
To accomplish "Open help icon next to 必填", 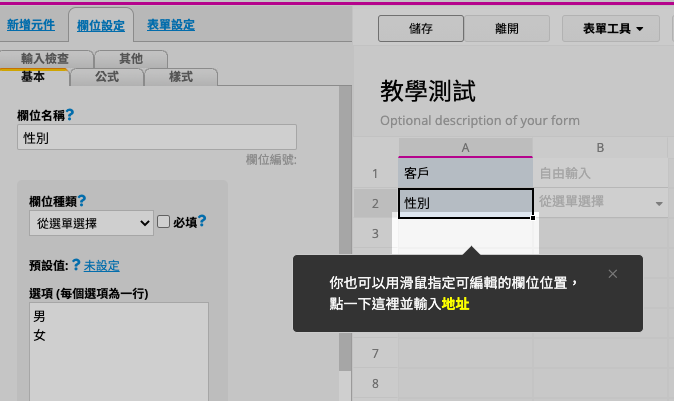I will (x=202, y=221).
